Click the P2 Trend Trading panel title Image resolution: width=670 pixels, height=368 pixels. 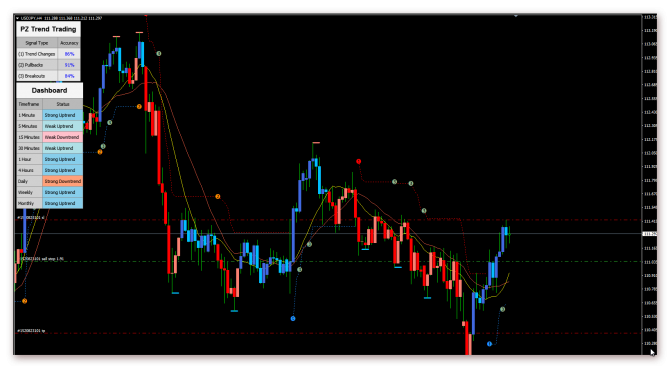pyautogui.click(x=48, y=29)
